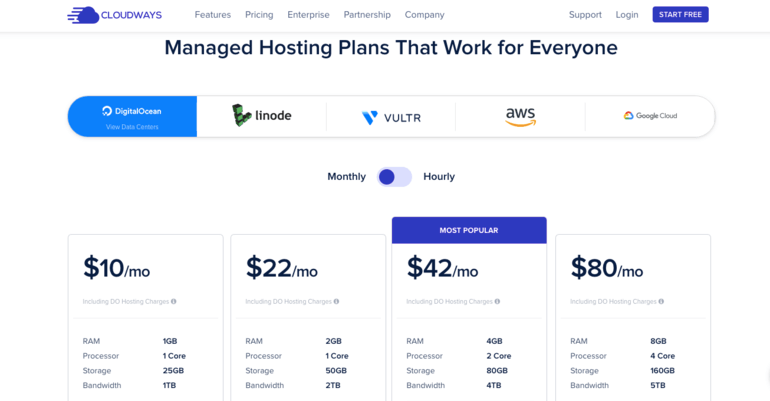Click info icon on $22 plan hosting charges
The image size is (770, 401).
(x=336, y=301)
